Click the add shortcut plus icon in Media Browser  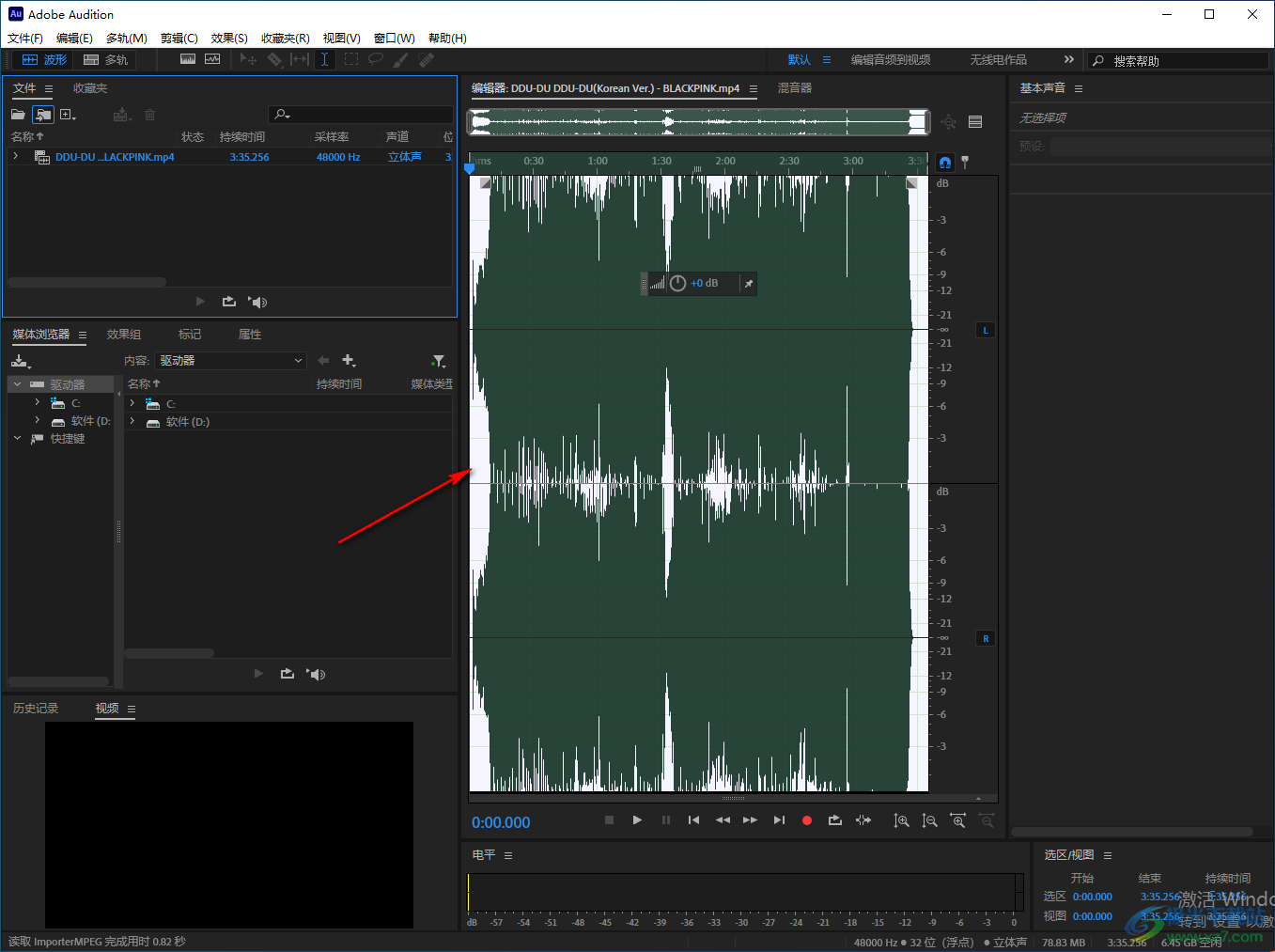(349, 361)
